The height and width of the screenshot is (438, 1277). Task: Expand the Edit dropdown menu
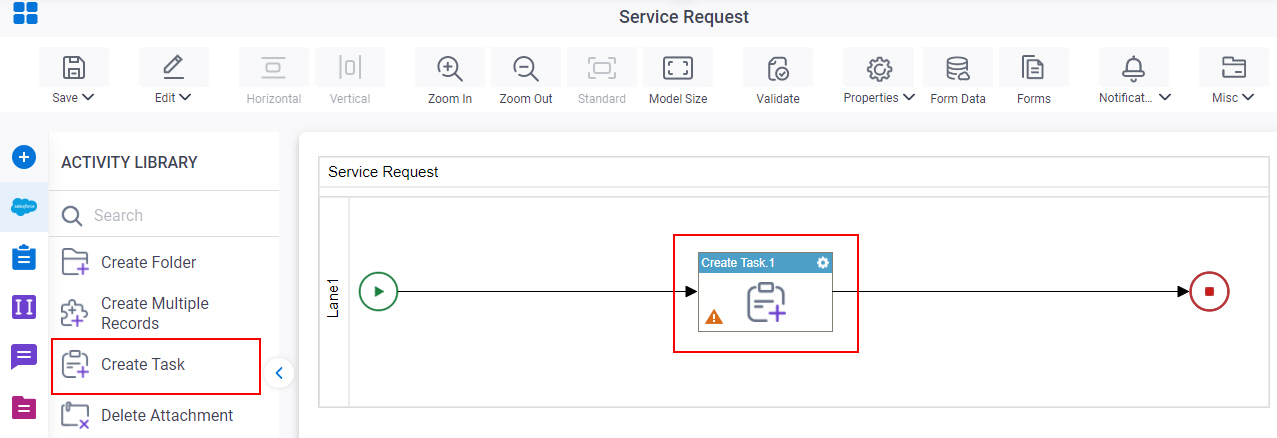[x=185, y=98]
